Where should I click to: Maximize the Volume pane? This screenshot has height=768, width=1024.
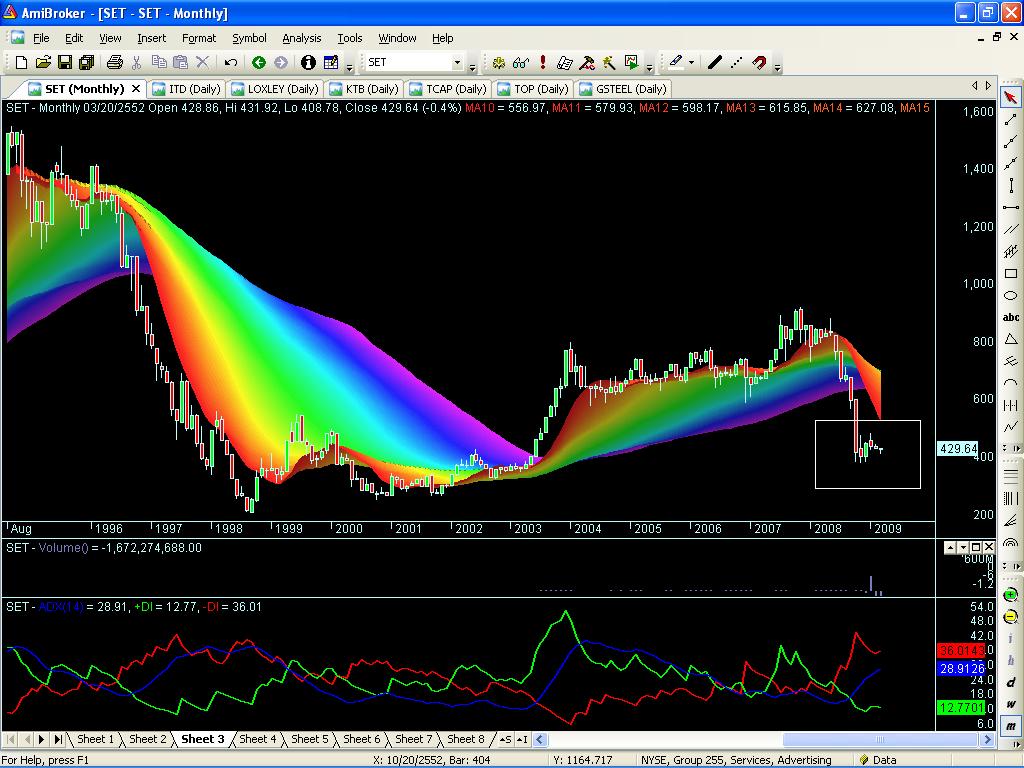[976, 547]
